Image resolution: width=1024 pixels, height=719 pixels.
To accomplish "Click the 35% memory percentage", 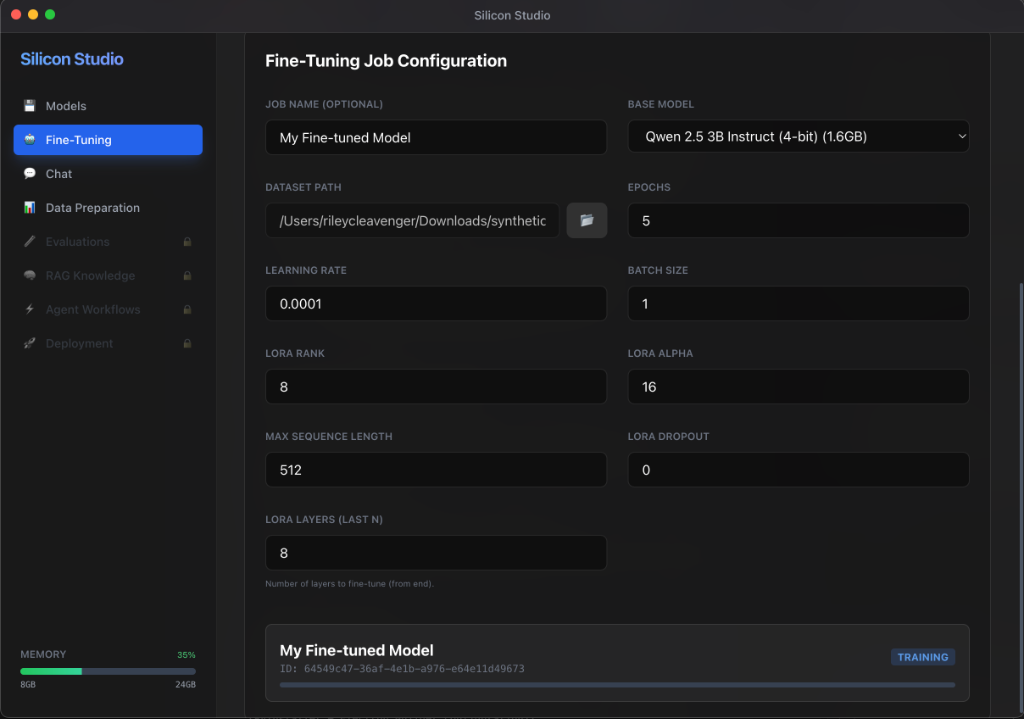I will point(186,654).
